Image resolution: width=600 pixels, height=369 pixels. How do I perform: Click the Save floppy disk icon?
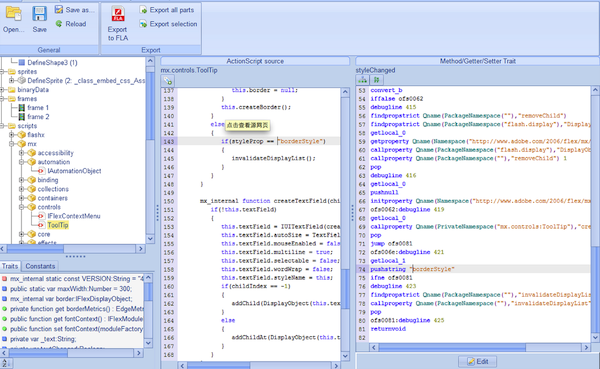(39, 14)
